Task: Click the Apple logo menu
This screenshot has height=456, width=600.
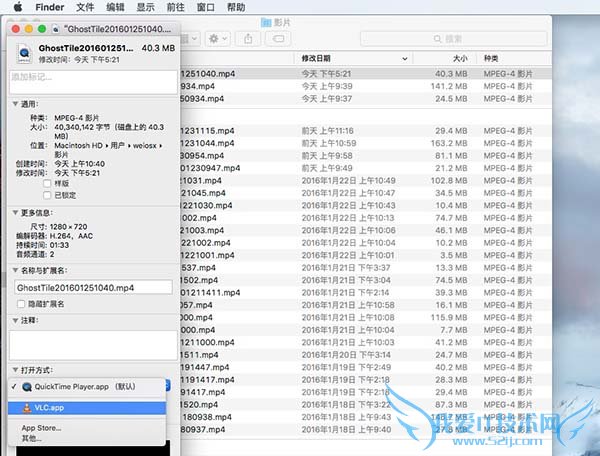Action: tap(17, 7)
